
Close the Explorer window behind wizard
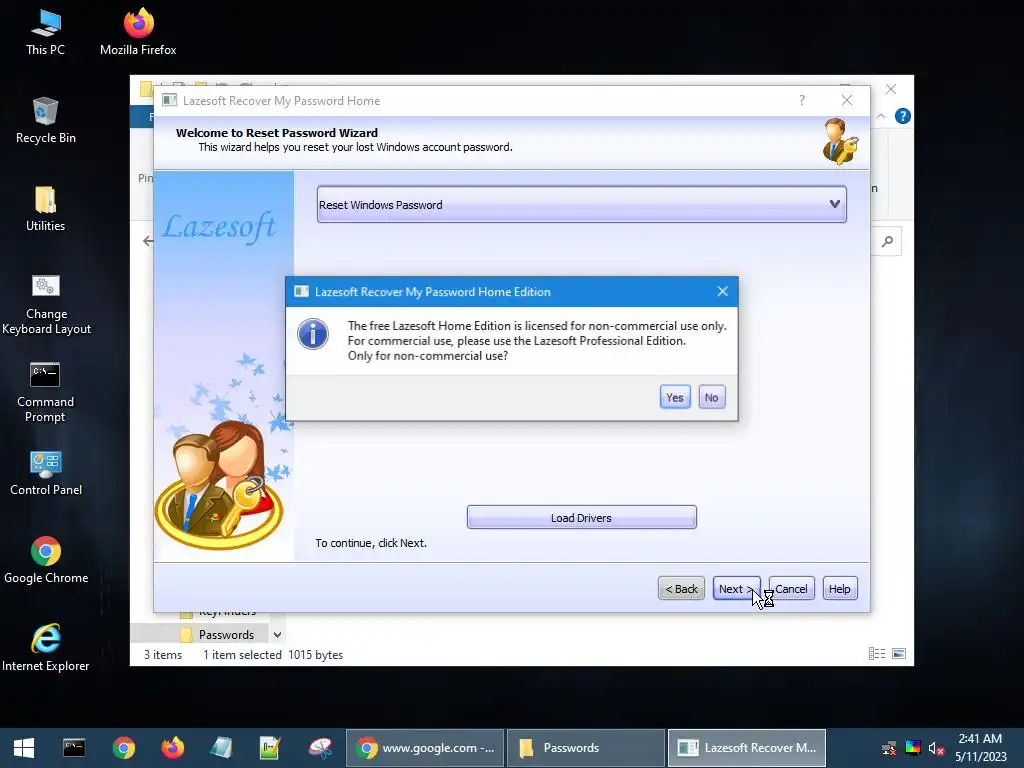[x=891, y=89]
